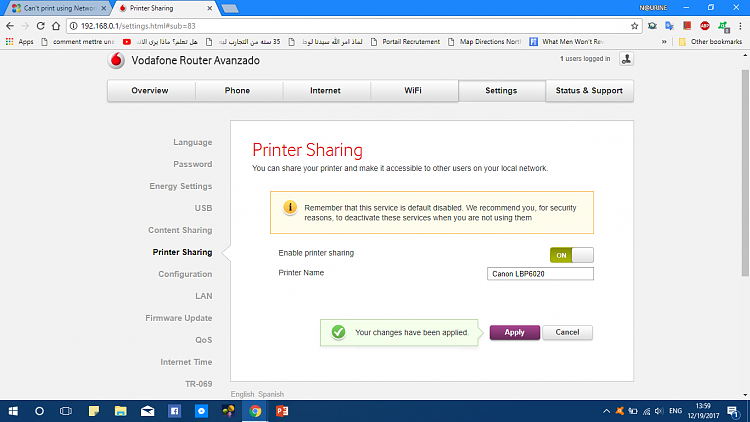Click the purple Apply button

point(515,333)
